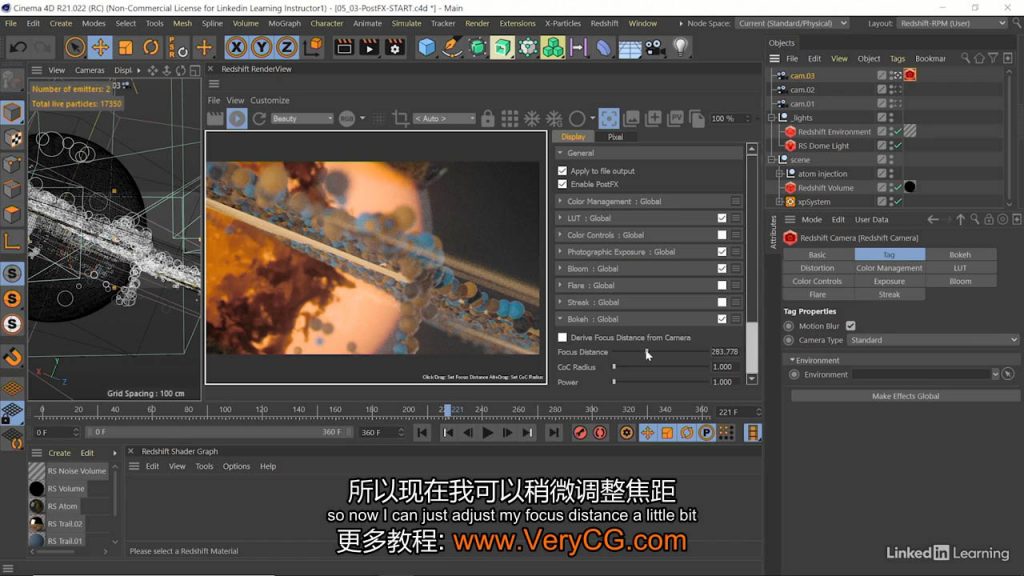1024x576 pixels.
Task: Click the camera object icon
Action: click(655, 47)
